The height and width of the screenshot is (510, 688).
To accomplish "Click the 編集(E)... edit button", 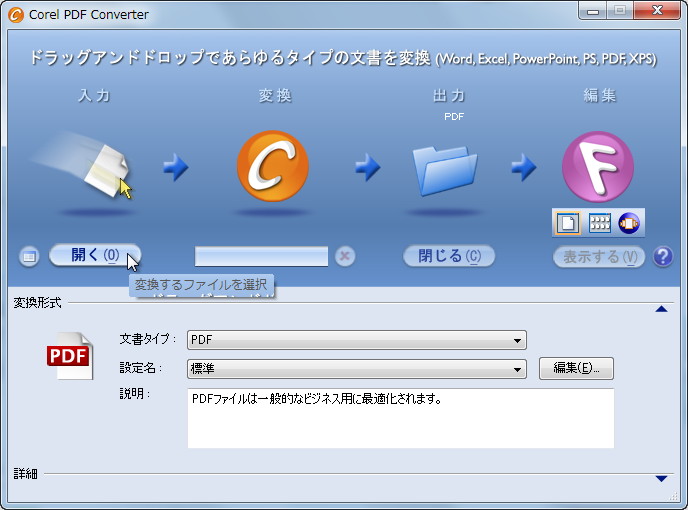I will [x=576, y=368].
